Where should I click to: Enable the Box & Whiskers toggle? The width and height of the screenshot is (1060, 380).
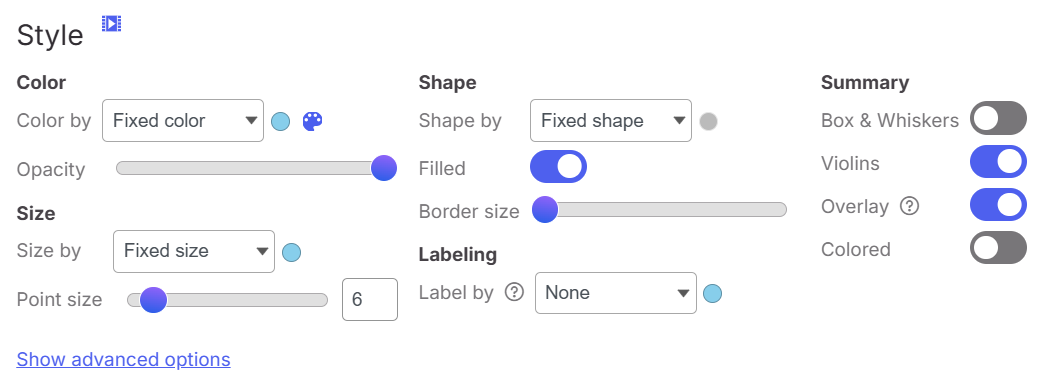998,118
